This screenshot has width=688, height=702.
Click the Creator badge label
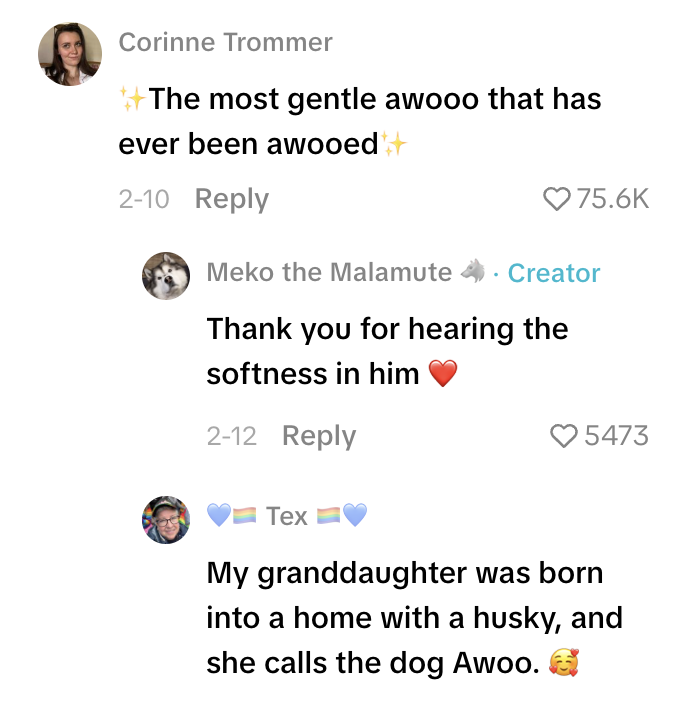click(554, 273)
